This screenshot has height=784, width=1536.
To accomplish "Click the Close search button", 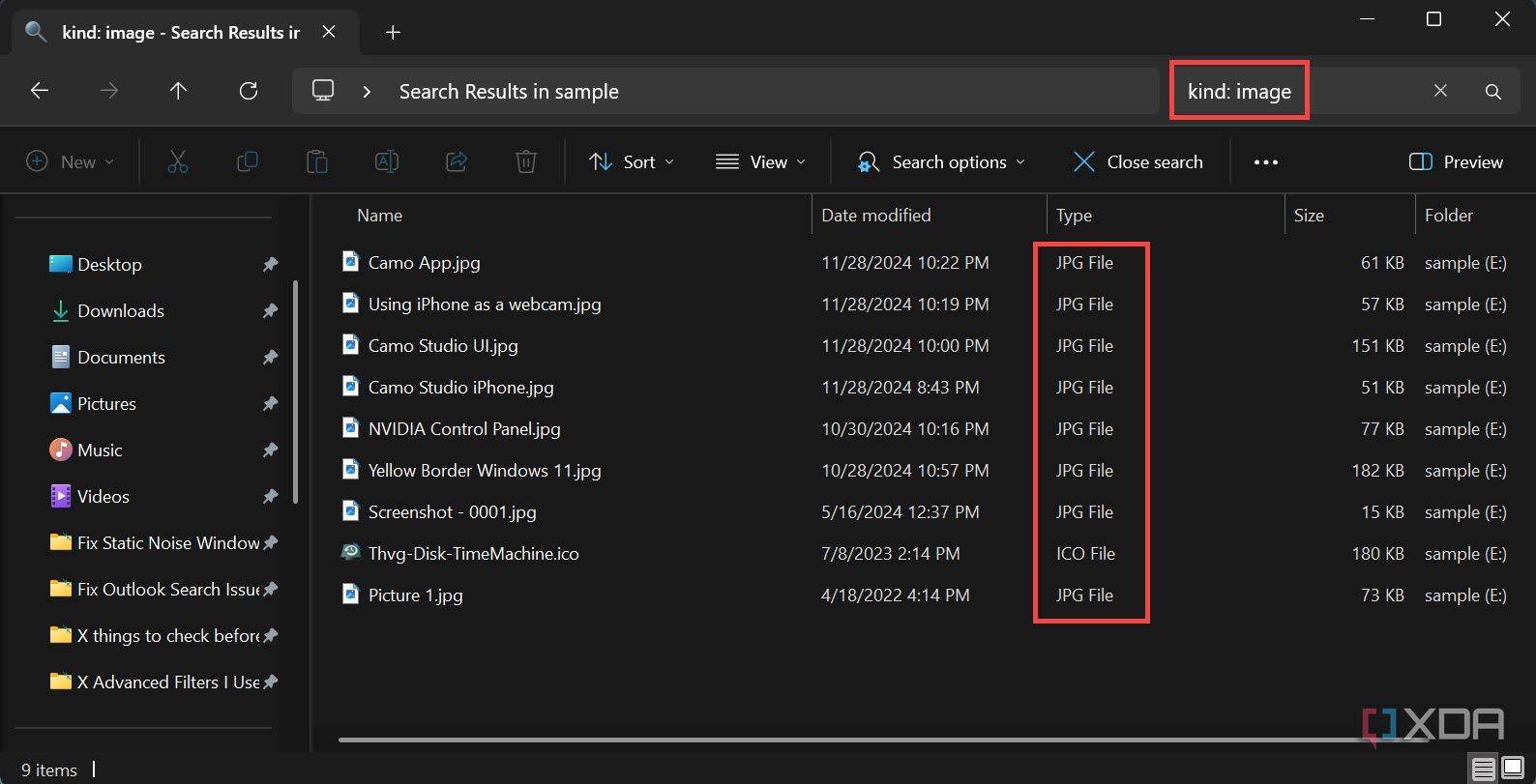I will (x=1138, y=161).
